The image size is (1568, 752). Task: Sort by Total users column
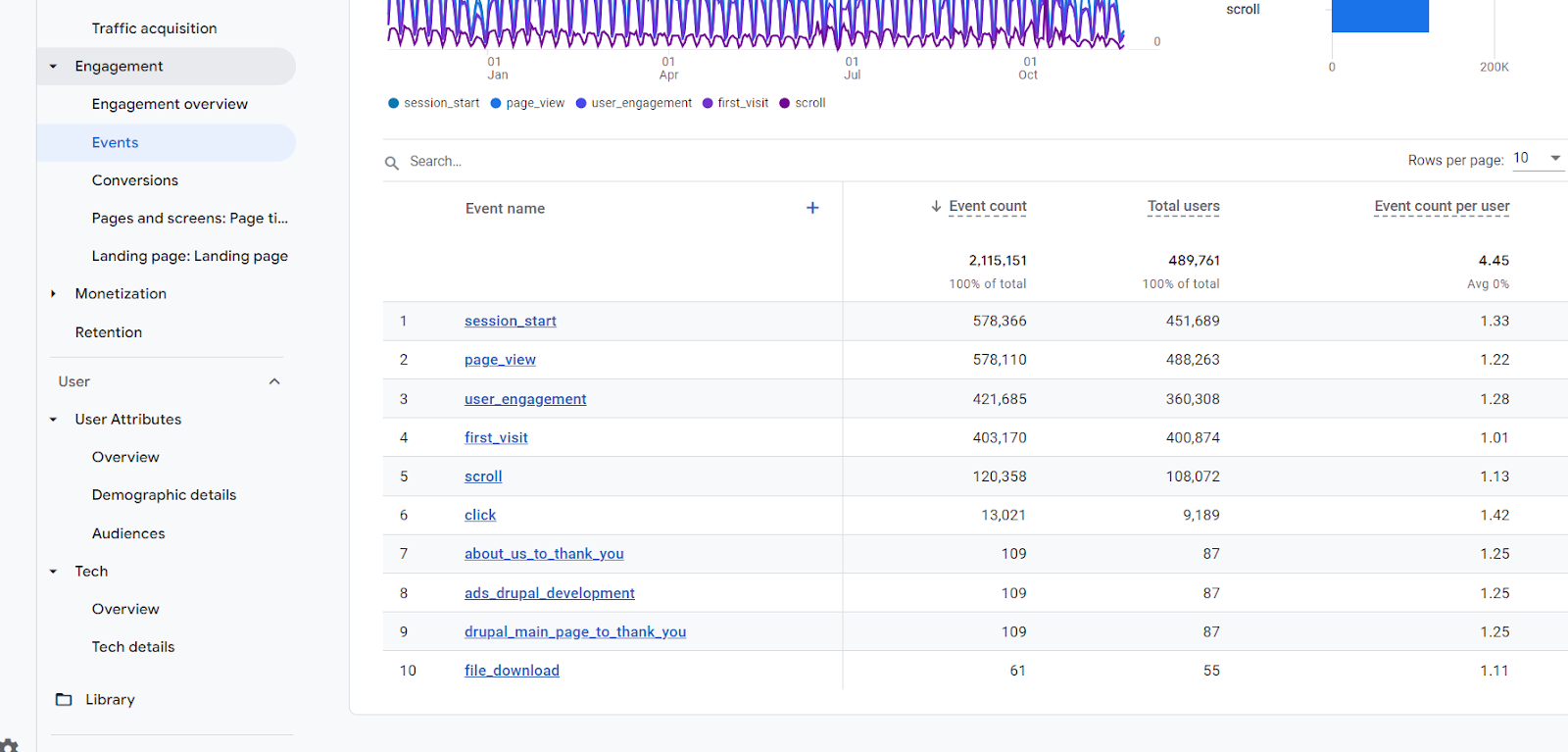pyautogui.click(x=1183, y=207)
